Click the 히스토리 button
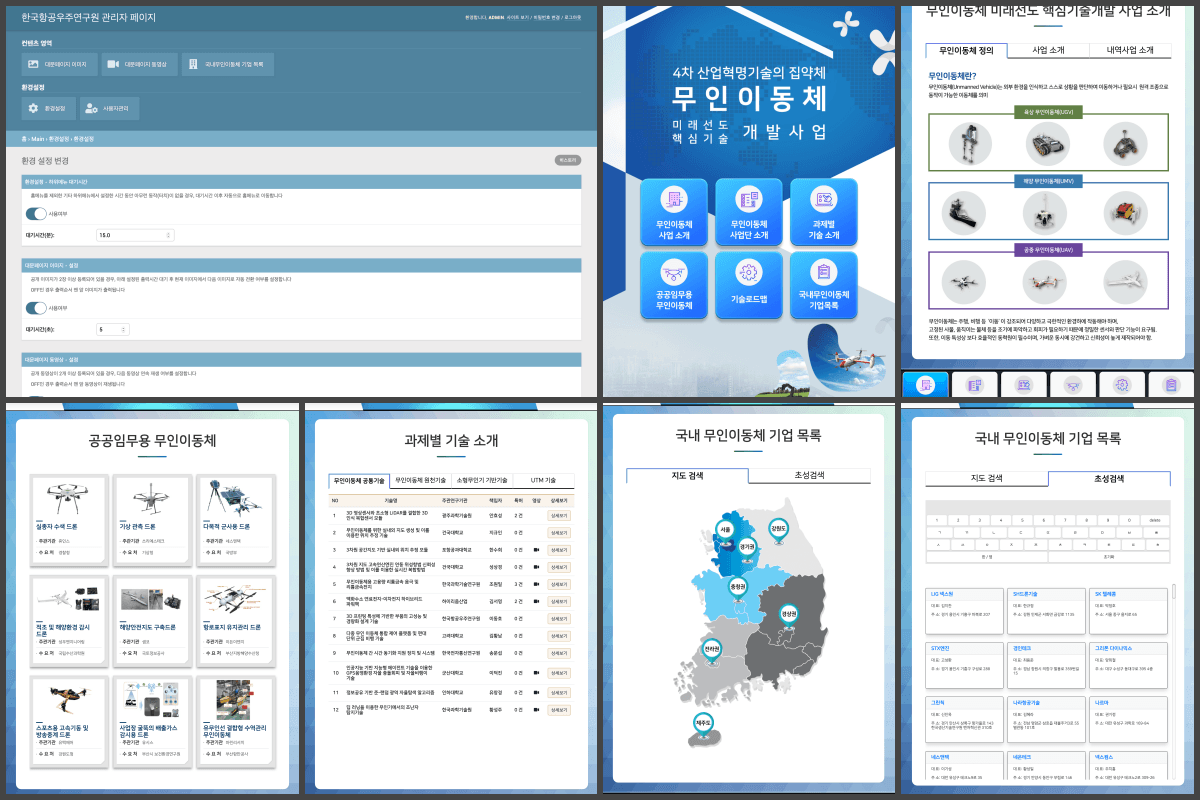The height and width of the screenshot is (800, 1200). 567,160
